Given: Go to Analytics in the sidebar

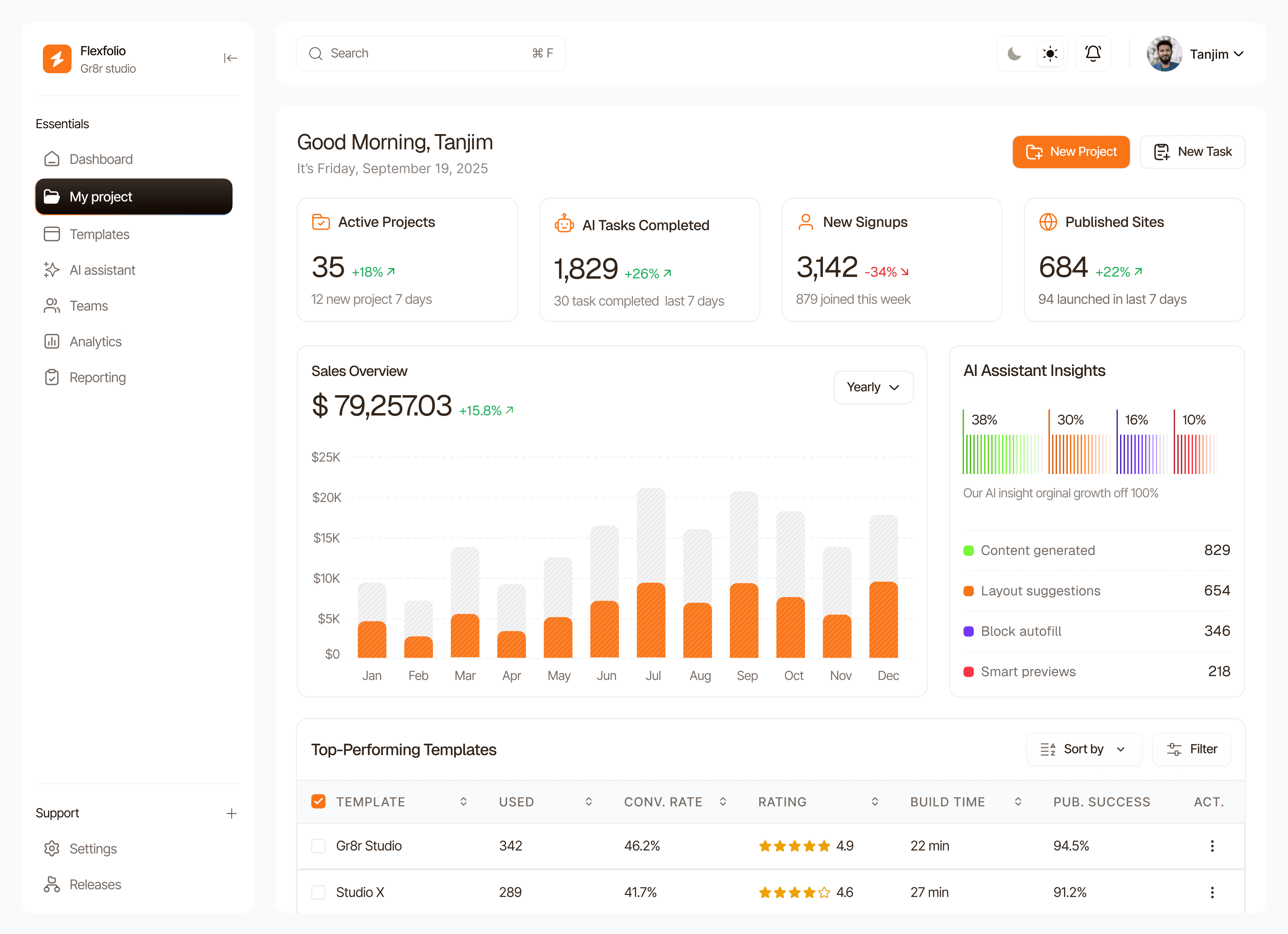Looking at the screenshot, I should [95, 342].
